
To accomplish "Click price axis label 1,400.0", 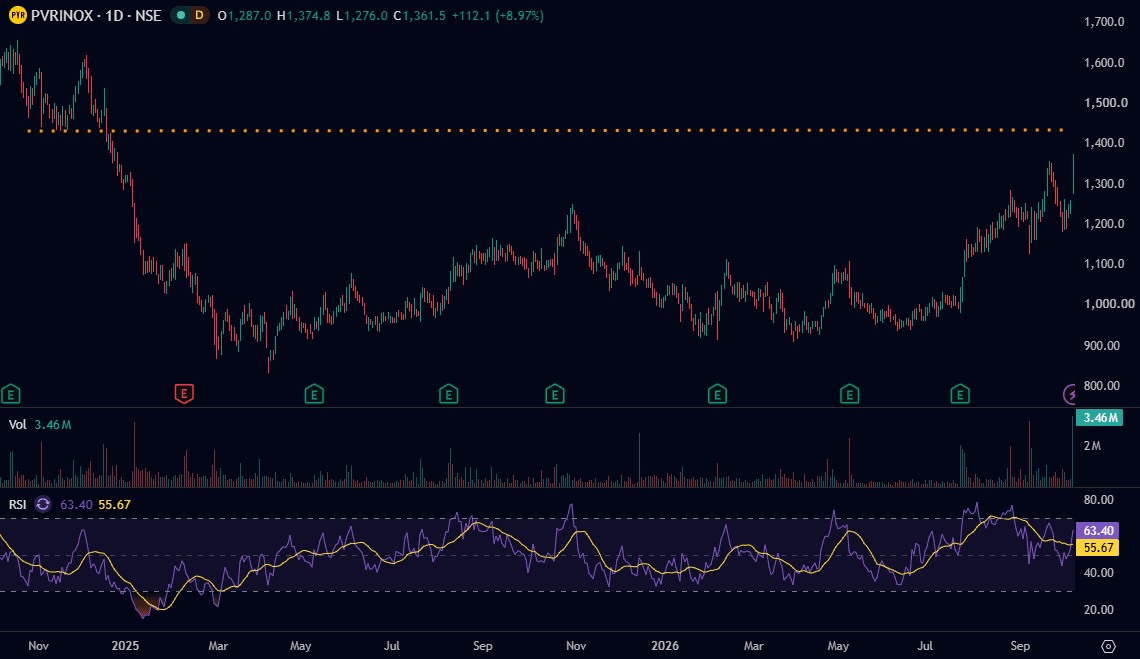I will pyautogui.click(x=1104, y=143).
